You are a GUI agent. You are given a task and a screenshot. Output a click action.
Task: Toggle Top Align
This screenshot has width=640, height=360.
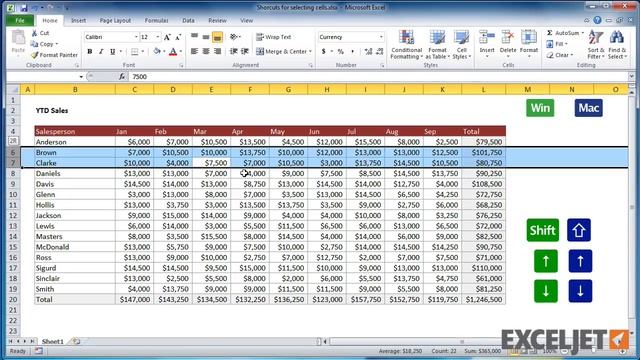click(194, 37)
